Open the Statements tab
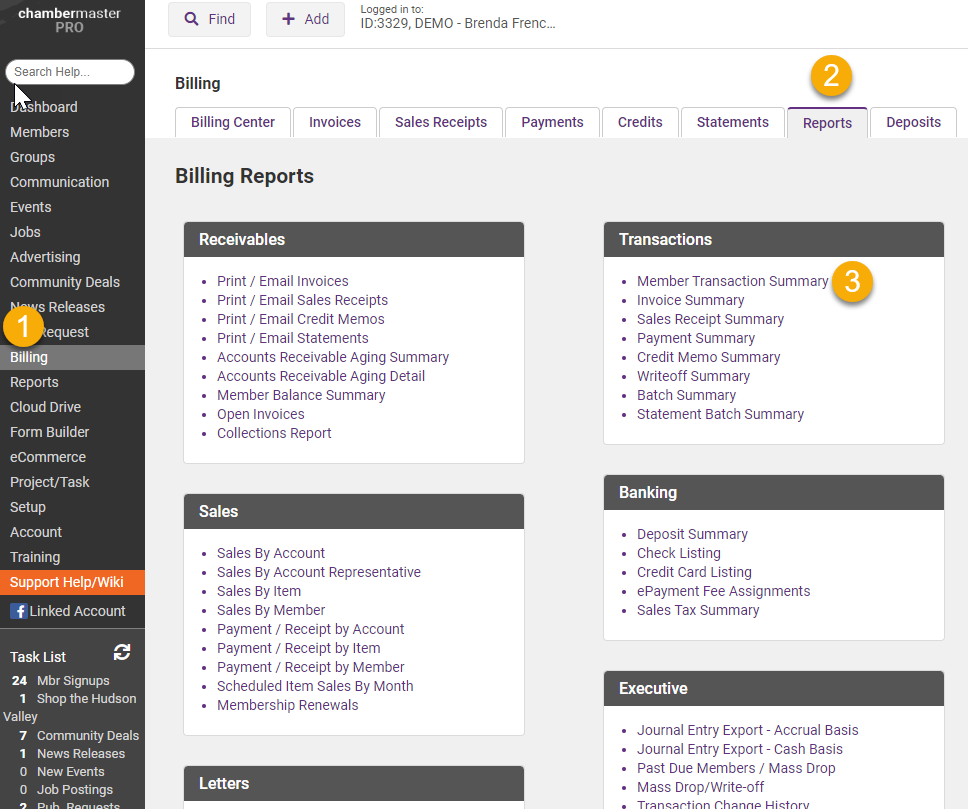Image resolution: width=968 pixels, height=809 pixels. point(732,121)
